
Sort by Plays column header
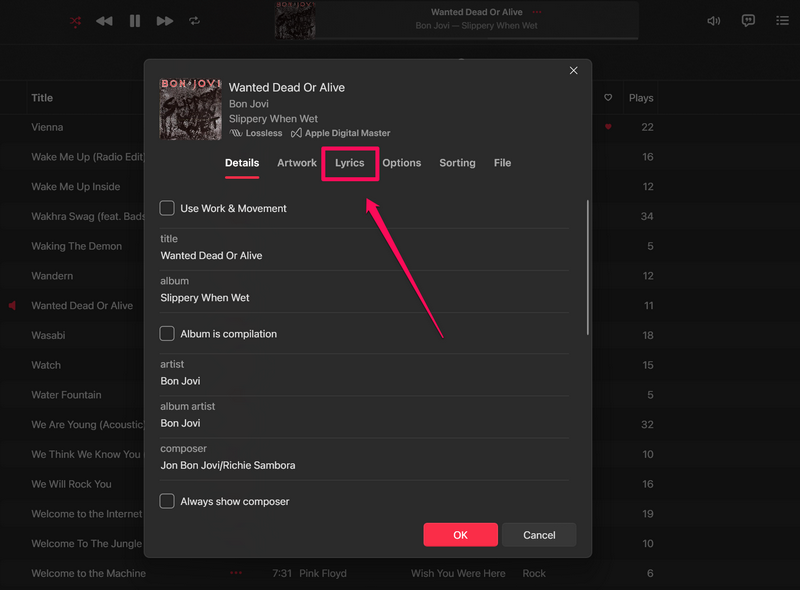(641, 98)
